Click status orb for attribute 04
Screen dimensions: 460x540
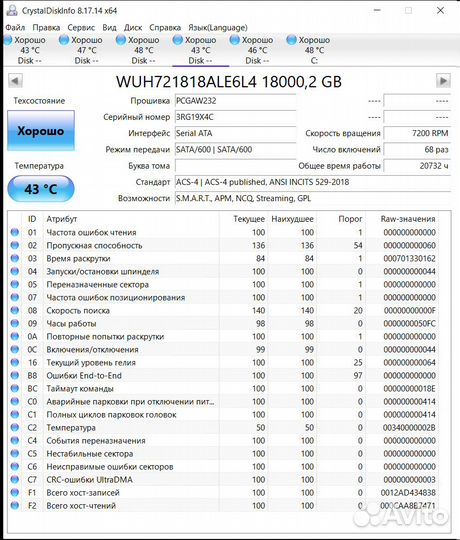pos(15,271)
